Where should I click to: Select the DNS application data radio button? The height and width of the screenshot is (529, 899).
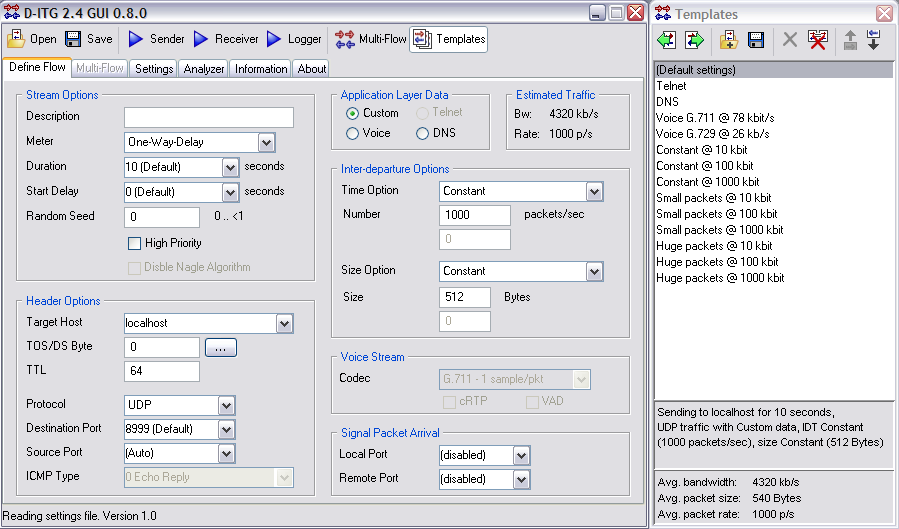tap(423, 134)
